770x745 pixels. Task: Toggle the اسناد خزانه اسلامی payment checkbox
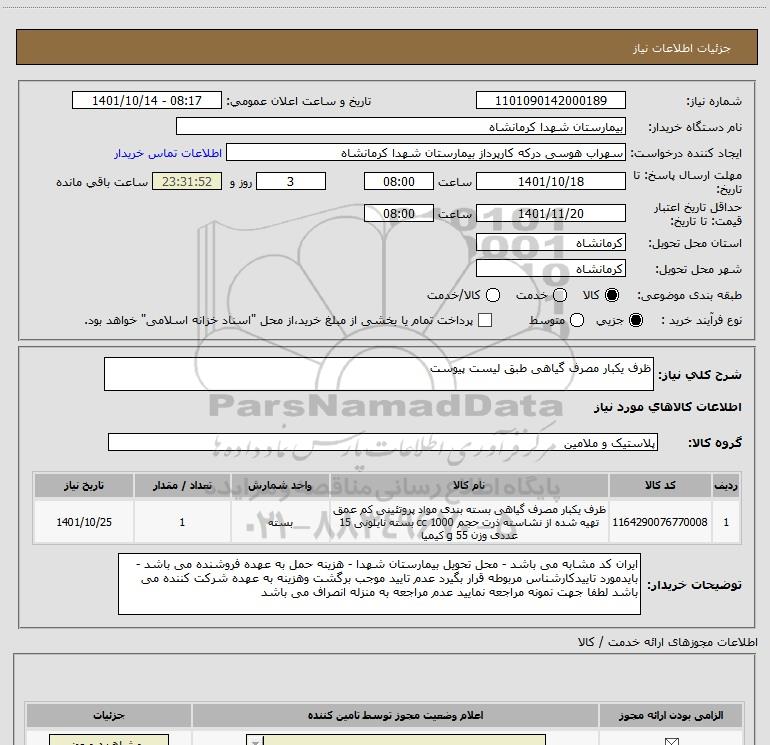485,320
